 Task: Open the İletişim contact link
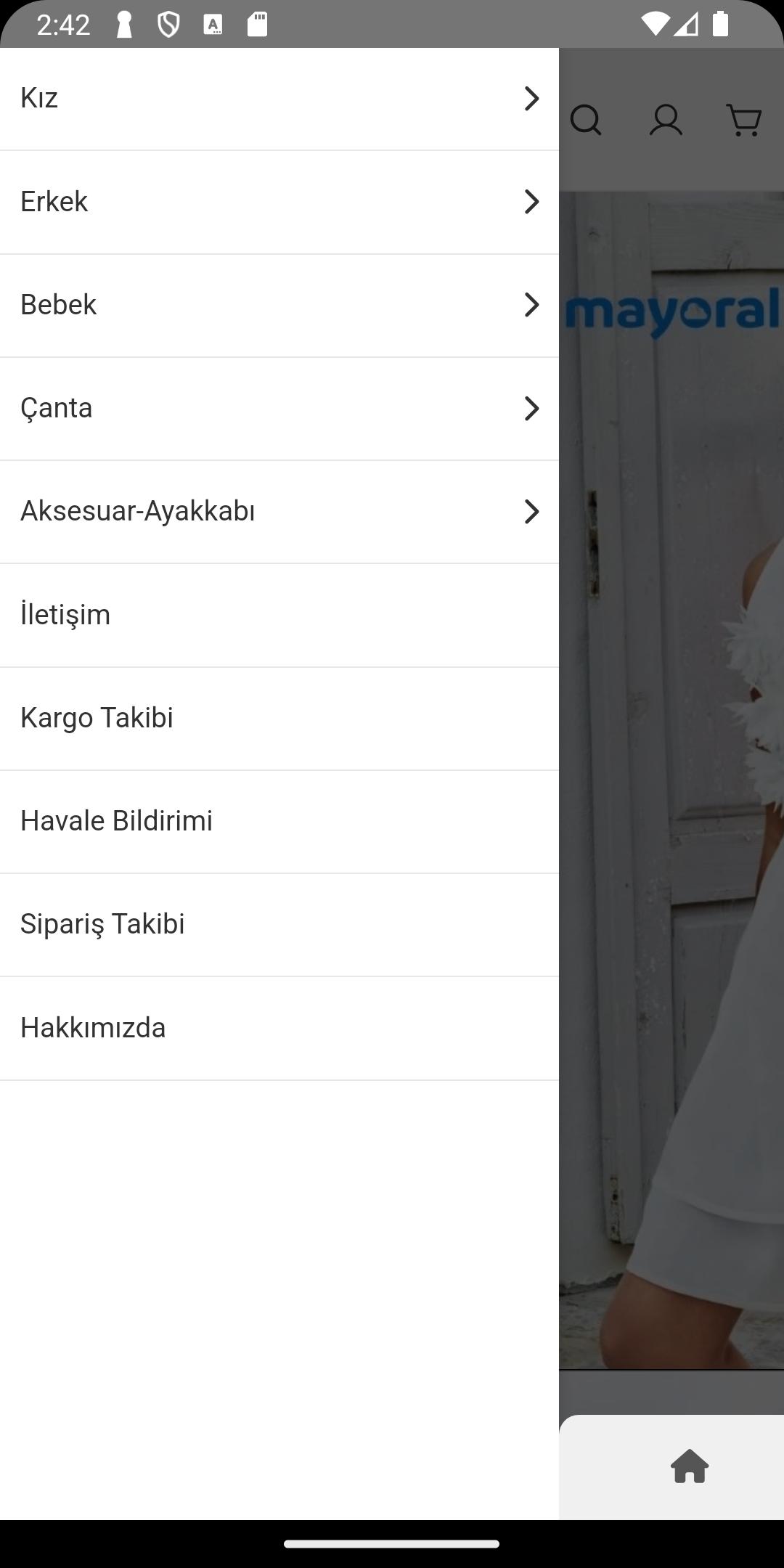coord(279,615)
